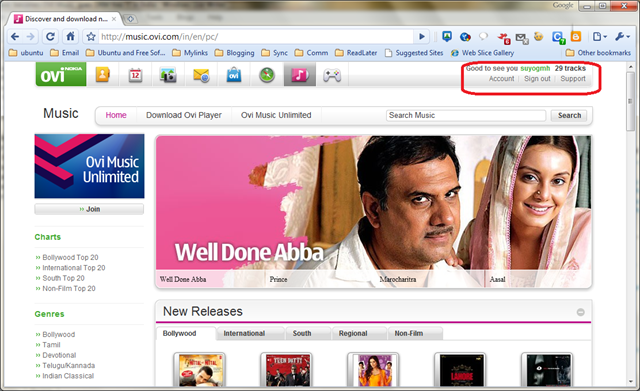Open the Telugu/Kannada genre link
The image size is (640, 391).
point(69,366)
